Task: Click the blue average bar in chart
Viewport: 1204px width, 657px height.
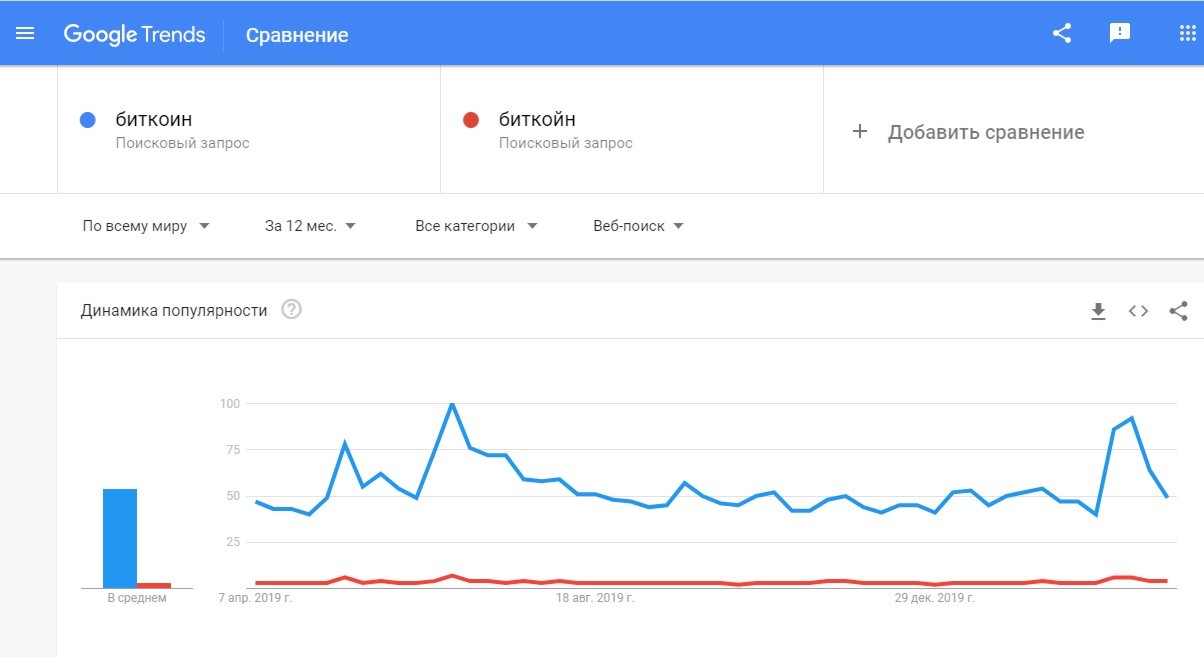Action: (x=120, y=538)
